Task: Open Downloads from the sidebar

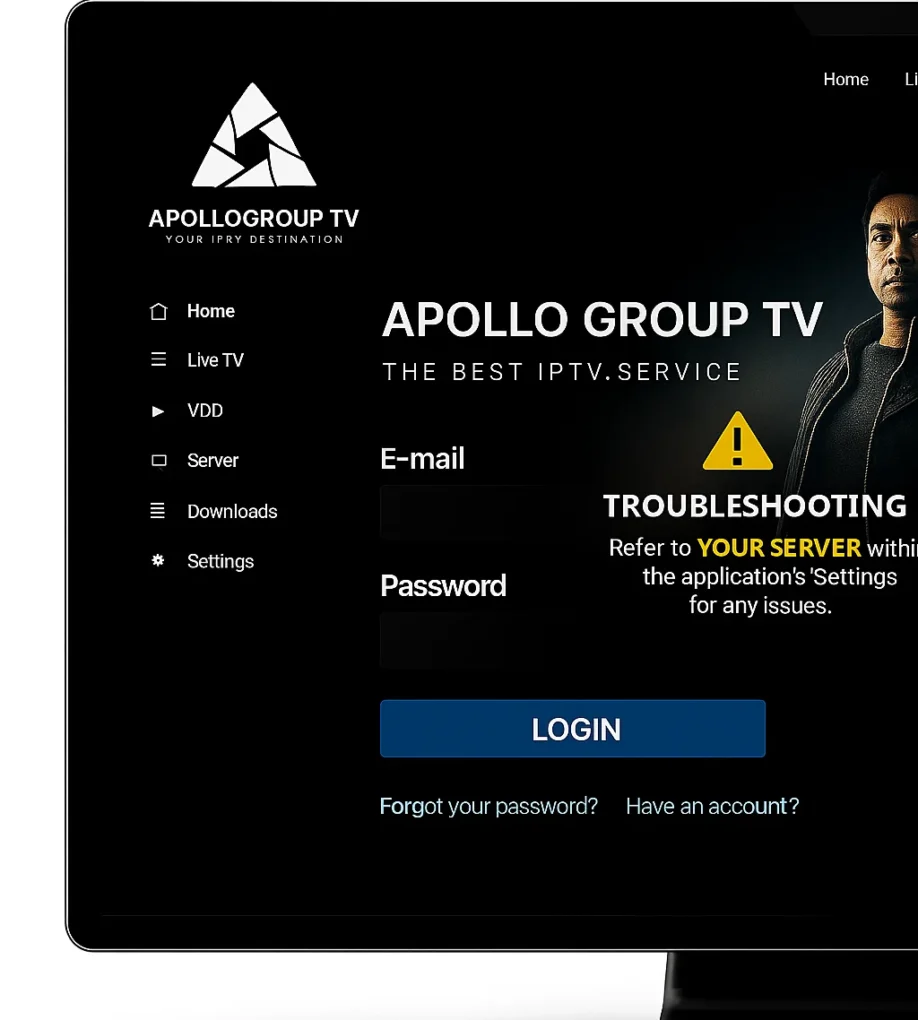Action: click(232, 511)
